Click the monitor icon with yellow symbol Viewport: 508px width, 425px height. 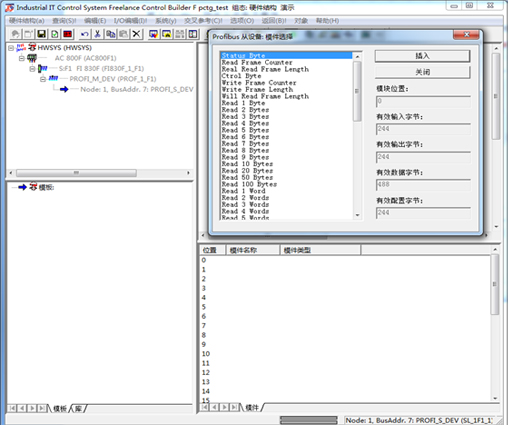click(166, 34)
